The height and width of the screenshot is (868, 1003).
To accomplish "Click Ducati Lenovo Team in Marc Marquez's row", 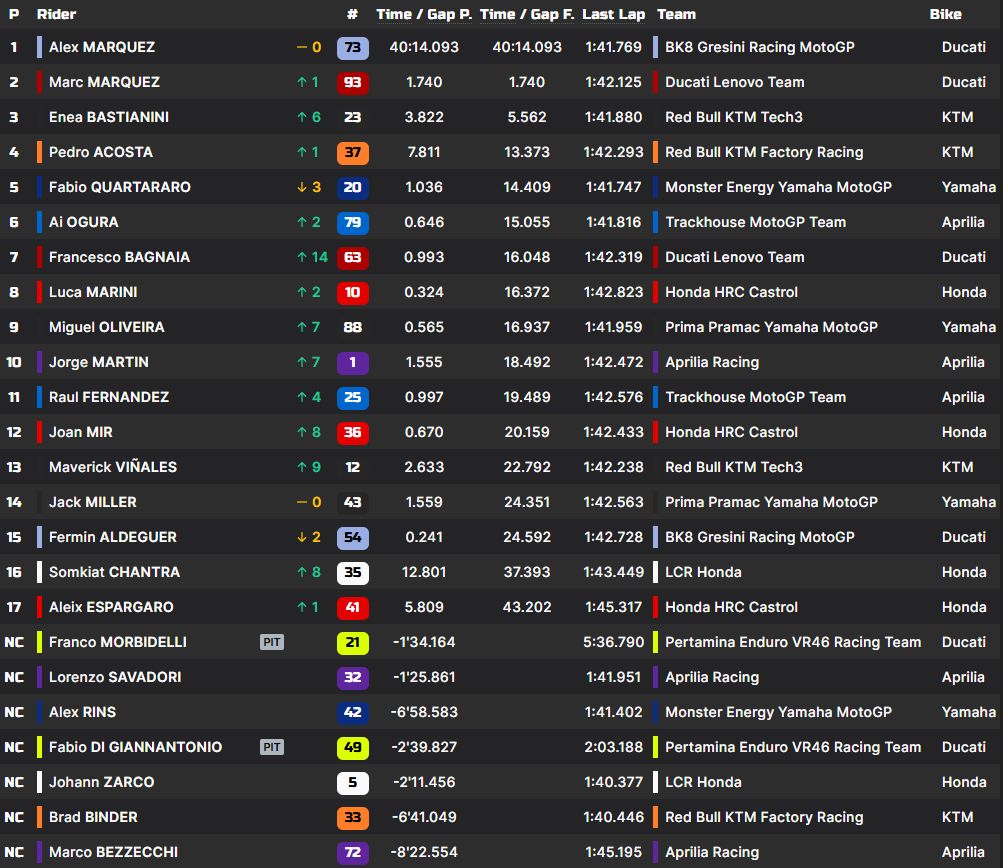I will tap(735, 83).
